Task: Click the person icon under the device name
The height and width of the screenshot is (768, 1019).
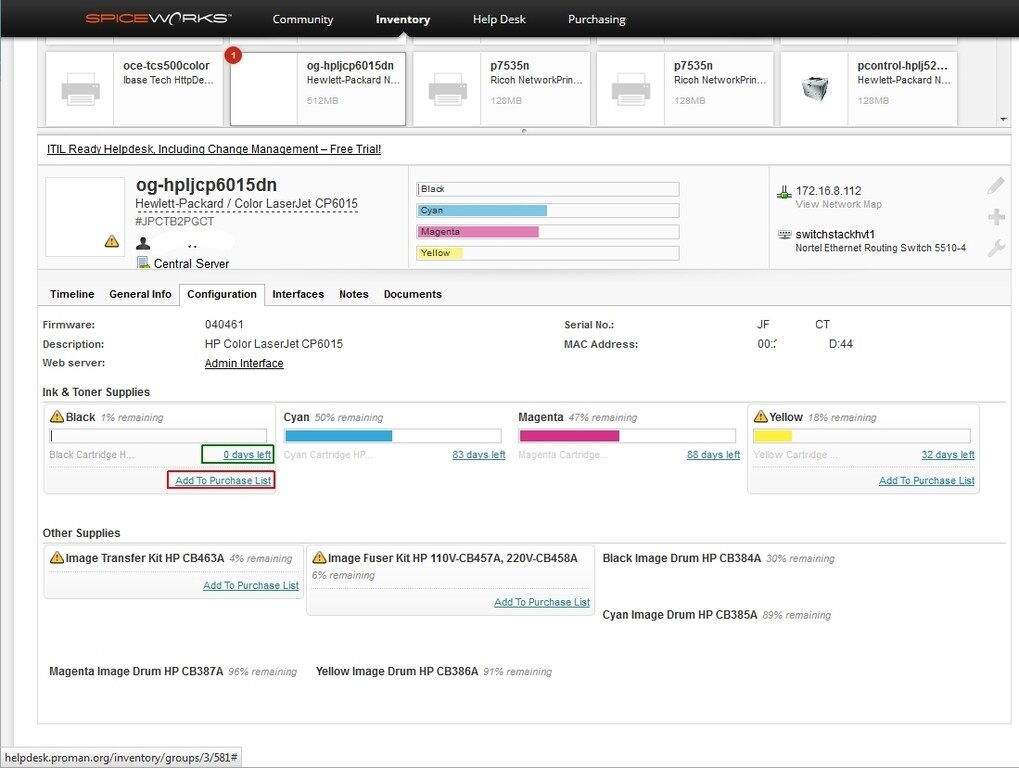Action: 141,242
